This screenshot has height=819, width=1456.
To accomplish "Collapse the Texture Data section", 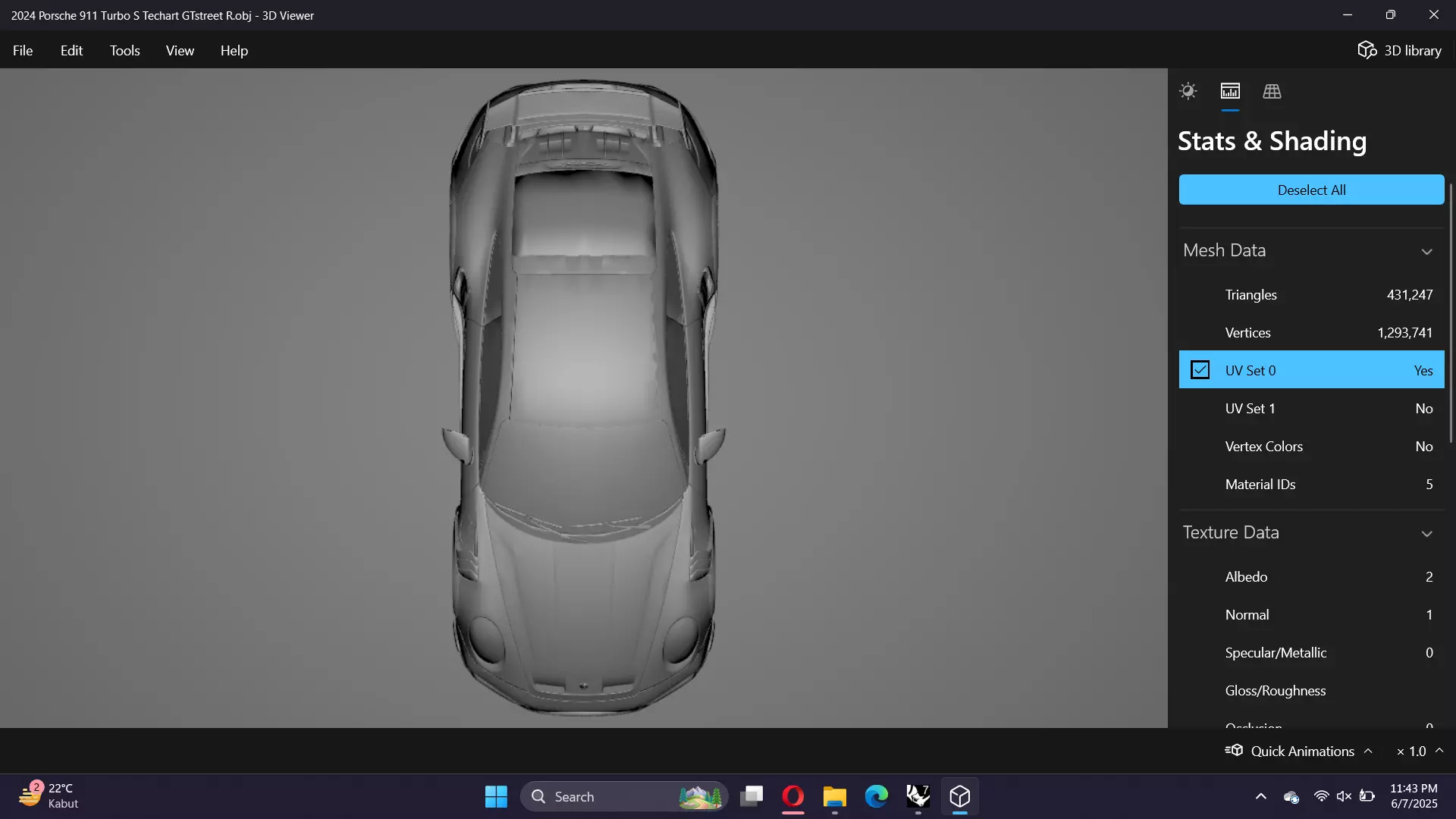I will click(1426, 533).
